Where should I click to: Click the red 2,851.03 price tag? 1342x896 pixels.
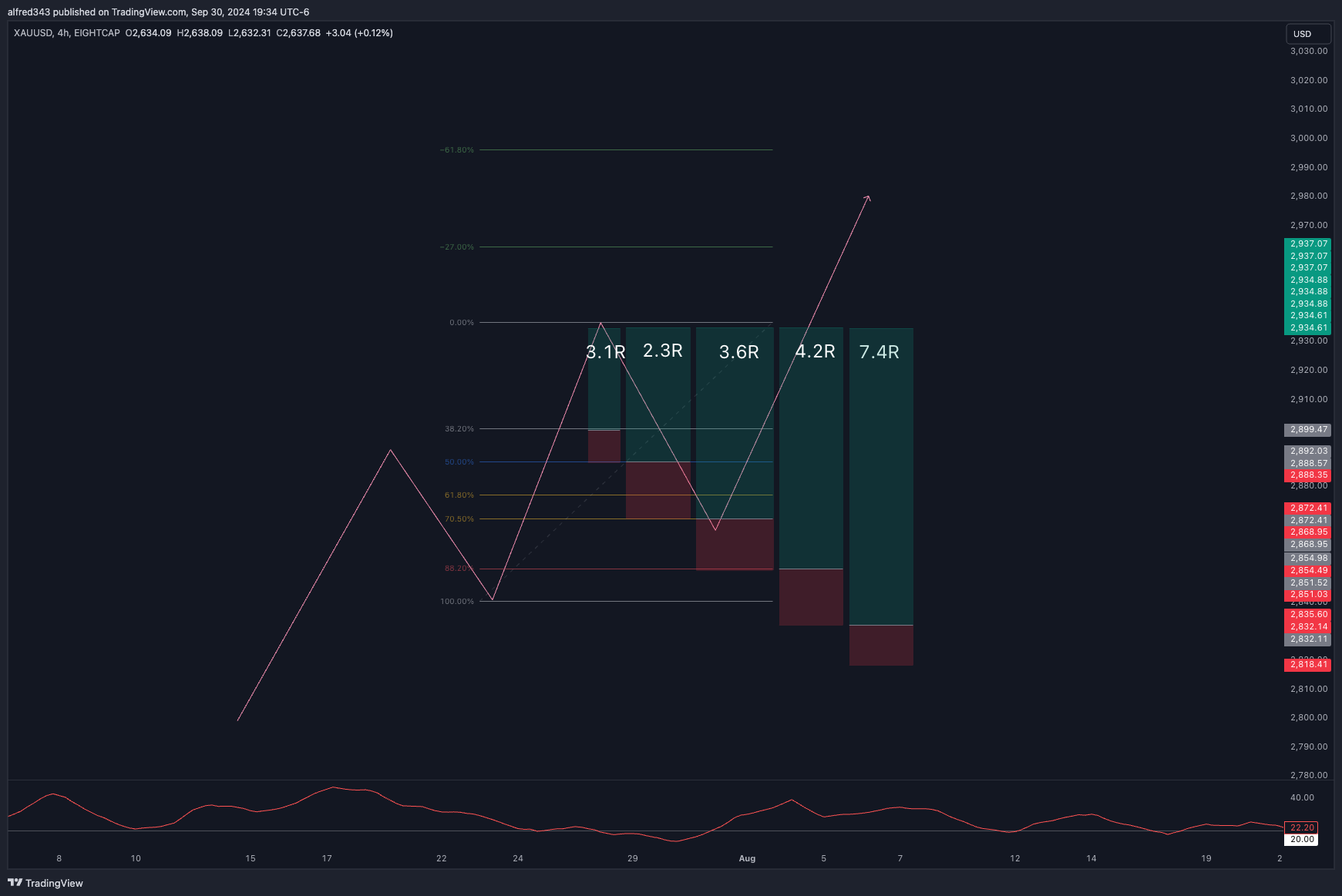1307,595
